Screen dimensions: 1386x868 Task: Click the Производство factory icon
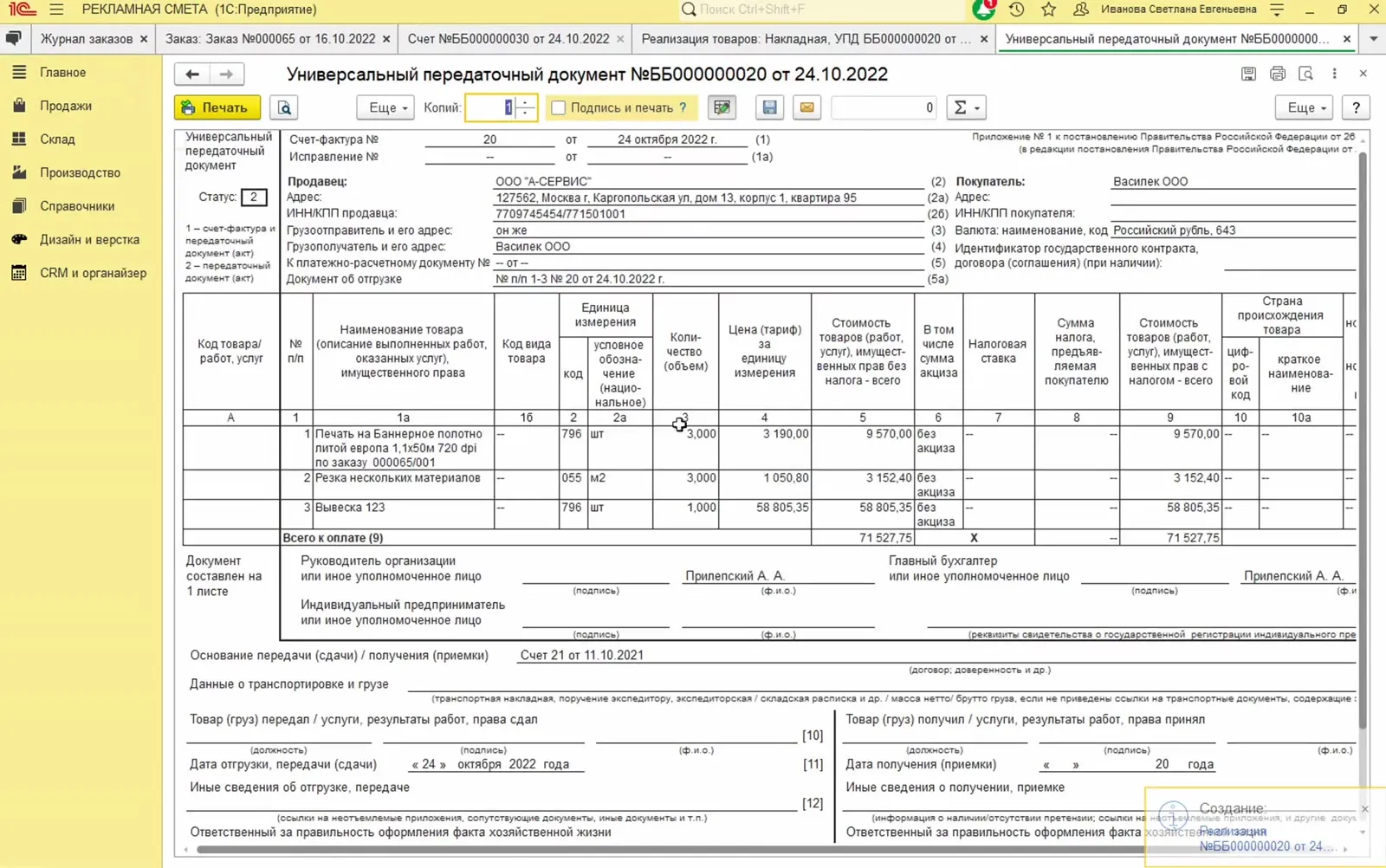19,172
